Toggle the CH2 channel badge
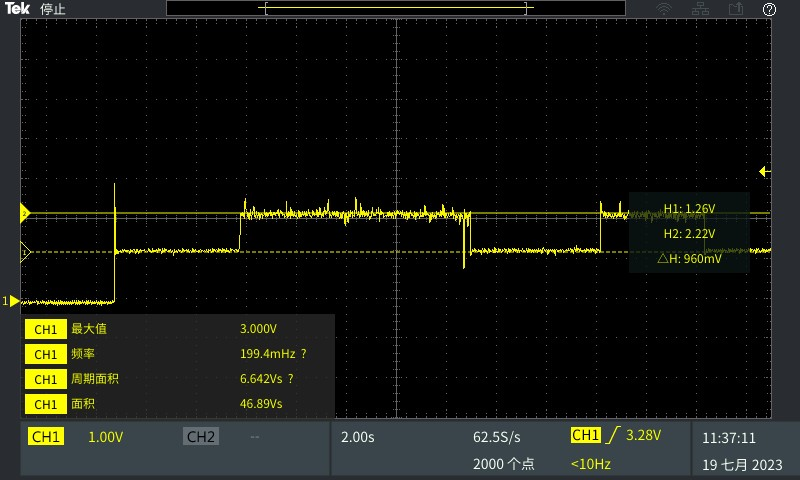 [x=200, y=437]
